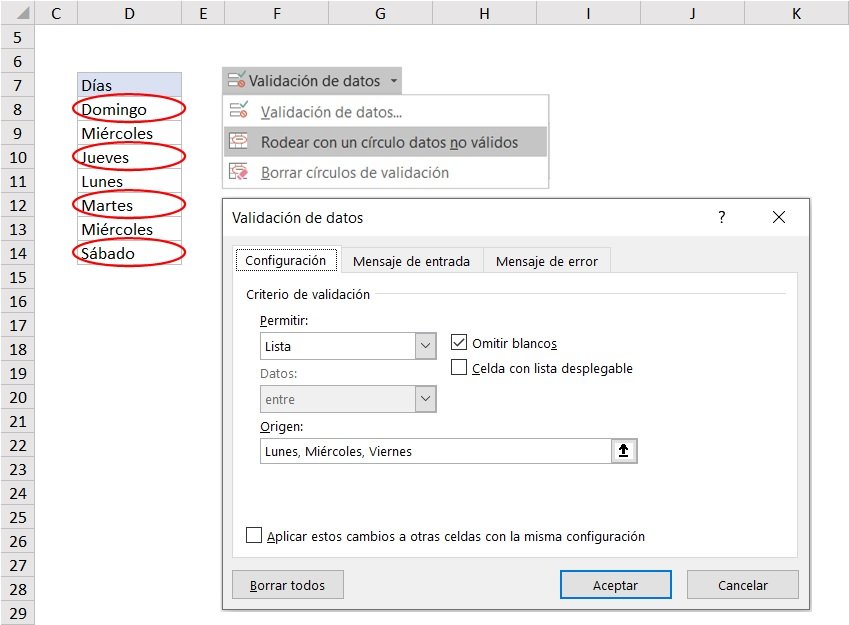The width and height of the screenshot is (849, 625).
Task: Check Aplicar estos cambios a otras celdas
Action: [x=254, y=535]
